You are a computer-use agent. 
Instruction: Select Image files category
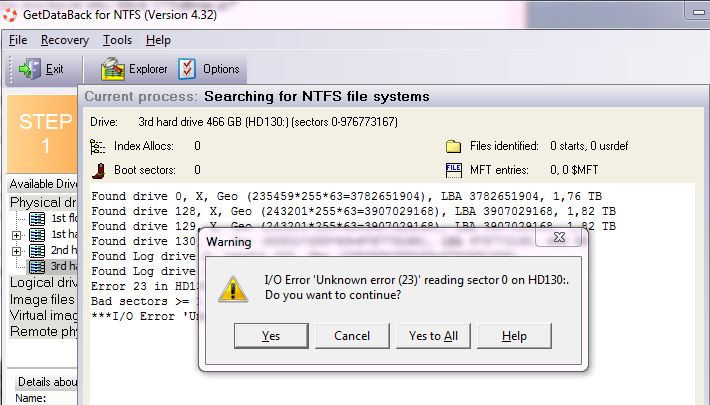point(42,299)
